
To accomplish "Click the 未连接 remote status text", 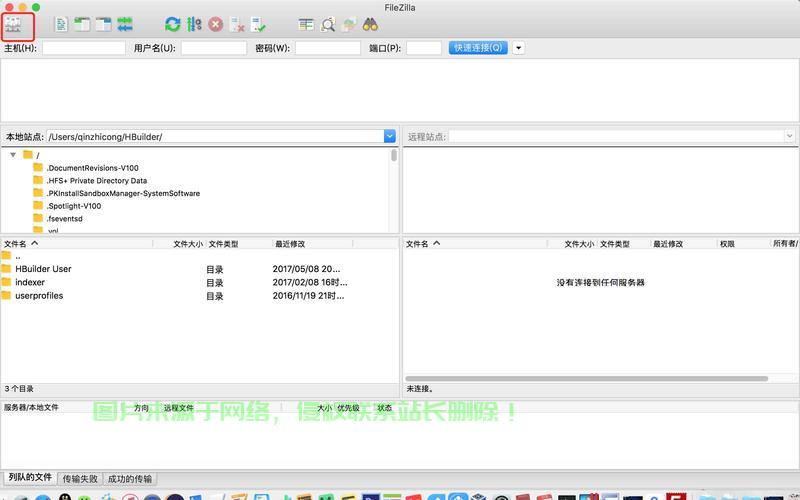I will pyautogui.click(x=420, y=389).
